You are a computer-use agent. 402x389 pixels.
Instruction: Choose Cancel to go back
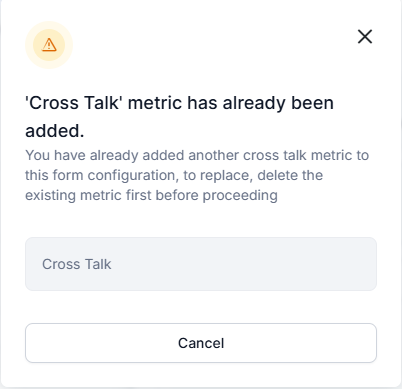tap(201, 343)
